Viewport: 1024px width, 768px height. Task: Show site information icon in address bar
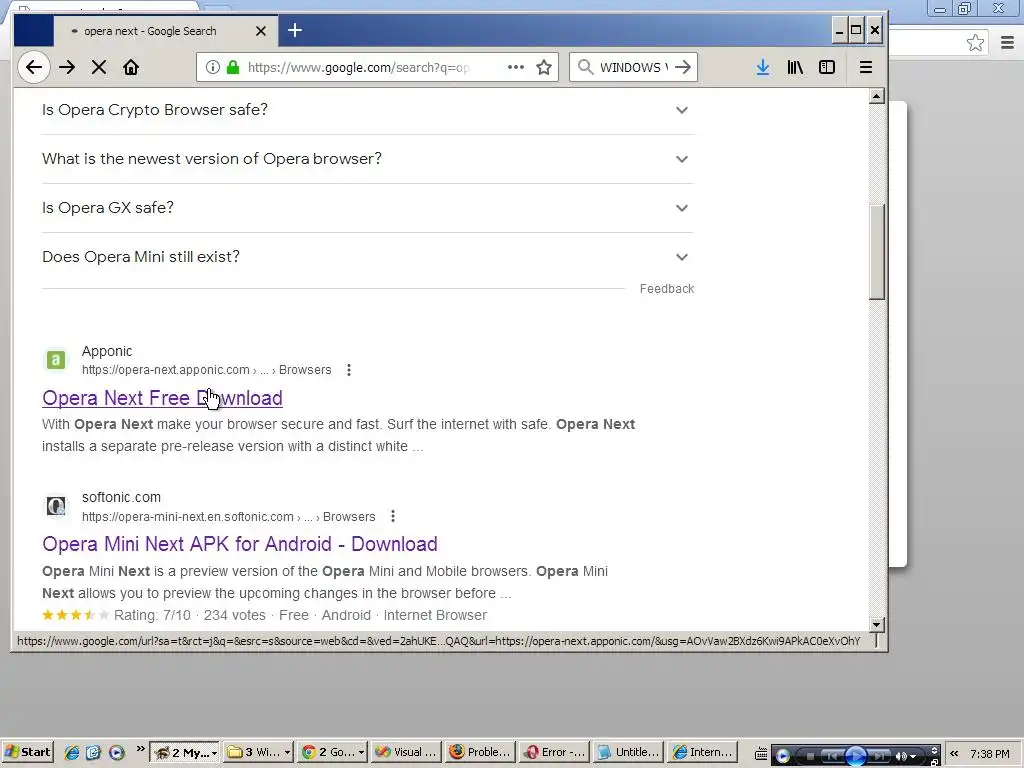click(x=212, y=67)
